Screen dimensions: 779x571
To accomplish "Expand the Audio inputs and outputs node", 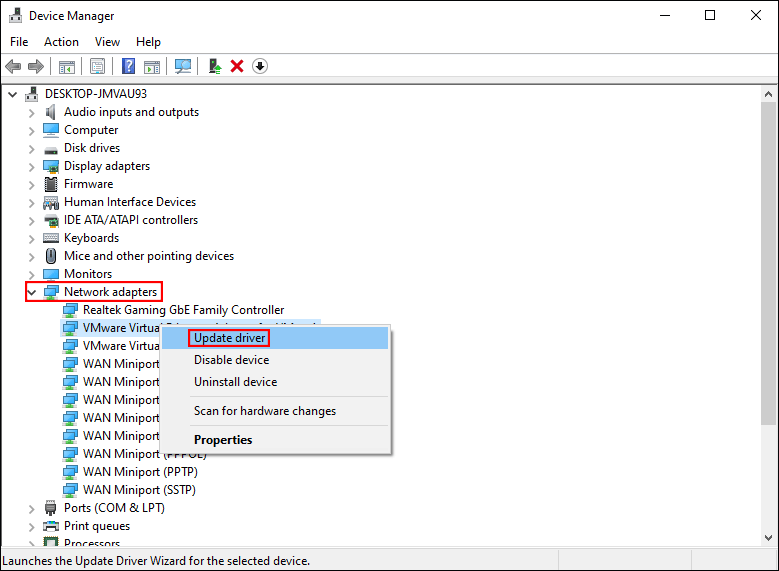I will tap(32, 113).
